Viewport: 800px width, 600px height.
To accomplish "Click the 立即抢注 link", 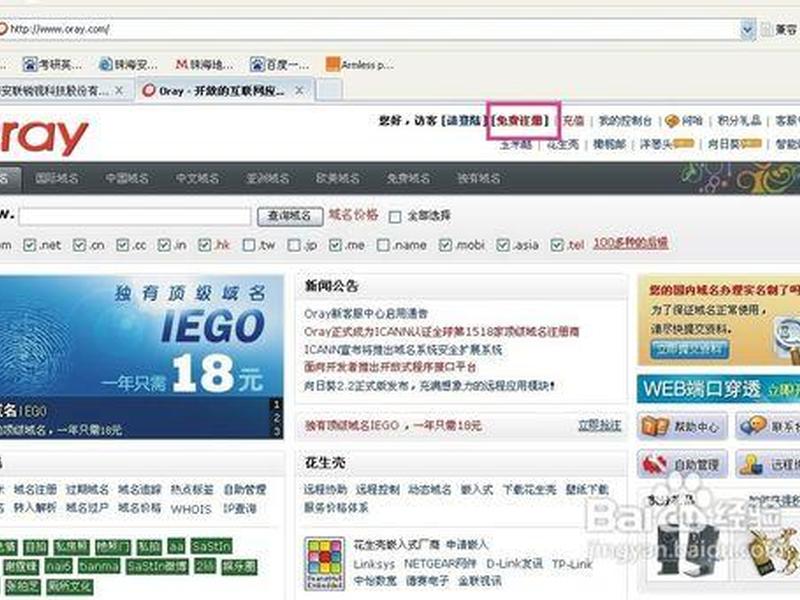I will pyautogui.click(x=599, y=425).
